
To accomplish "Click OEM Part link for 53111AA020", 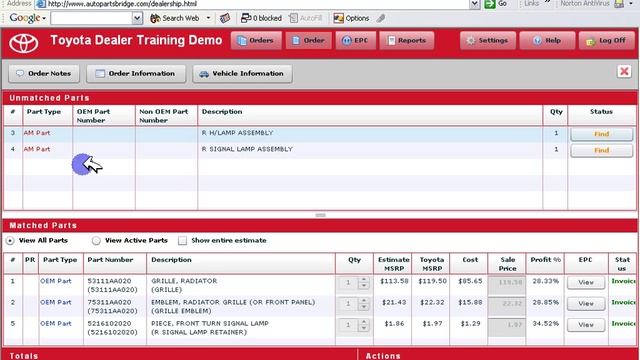I will click(56, 281).
